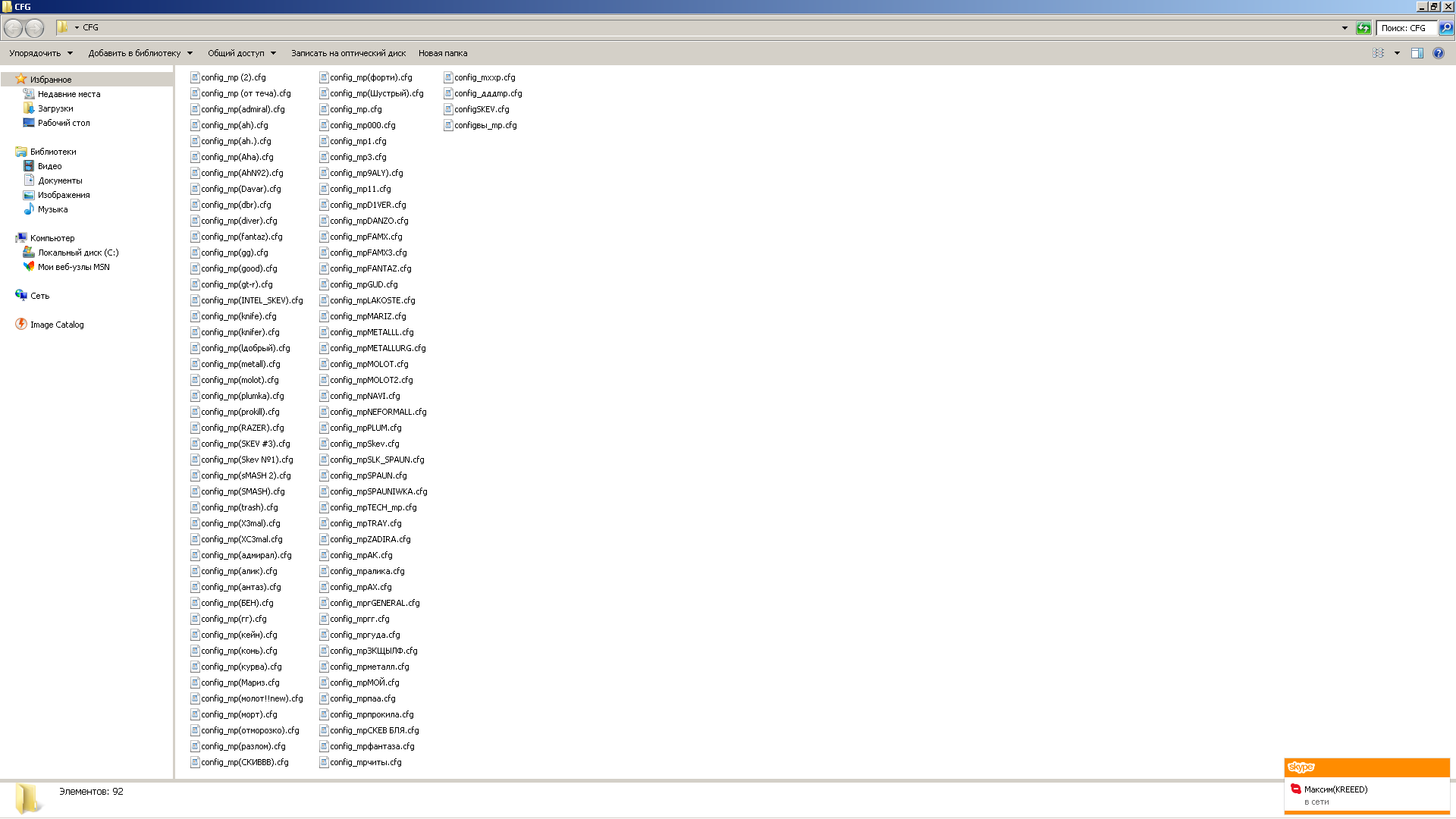
Task: Click the Forward navigation arrow
Action: pos(35,28)
